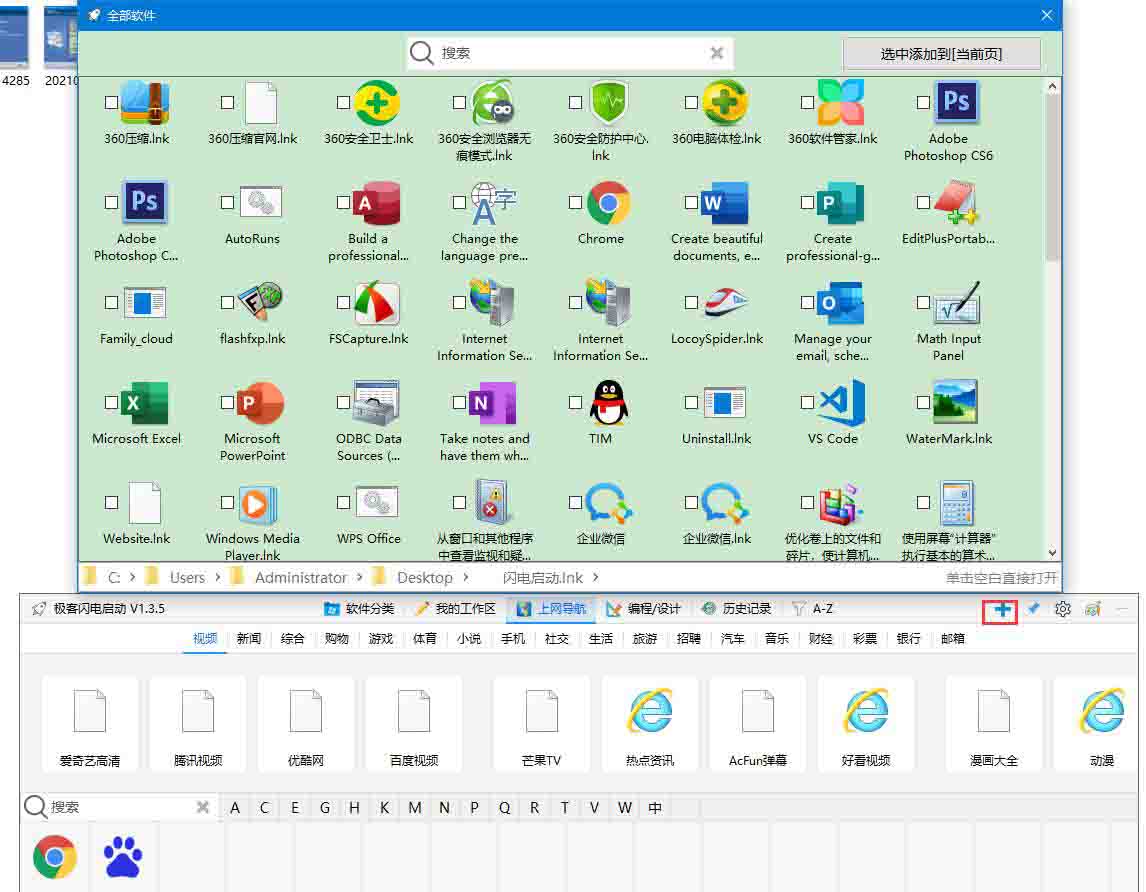Expand the chevron after Desktop in path

tap(466, 578)
